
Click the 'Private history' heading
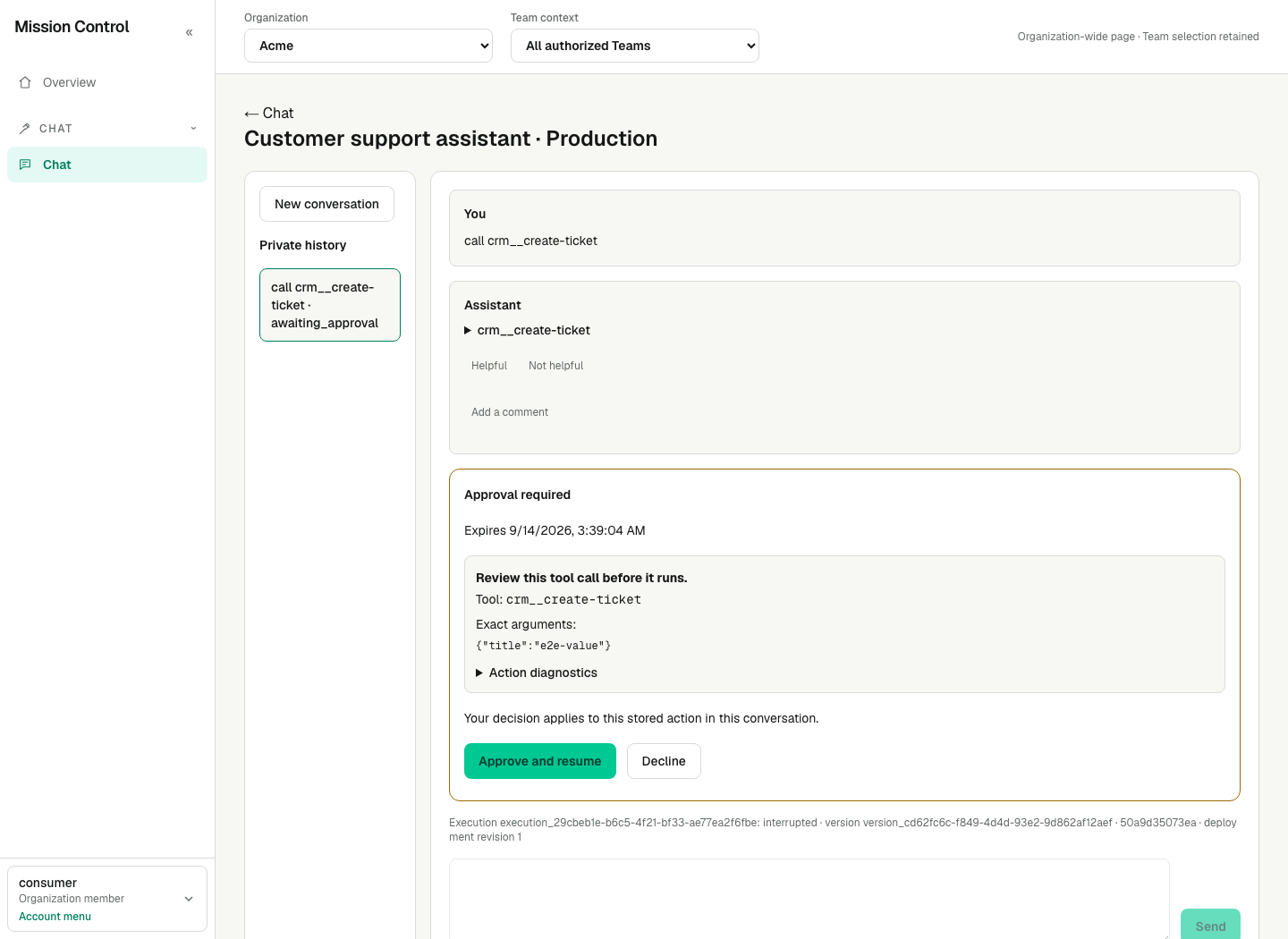point(302,245)
